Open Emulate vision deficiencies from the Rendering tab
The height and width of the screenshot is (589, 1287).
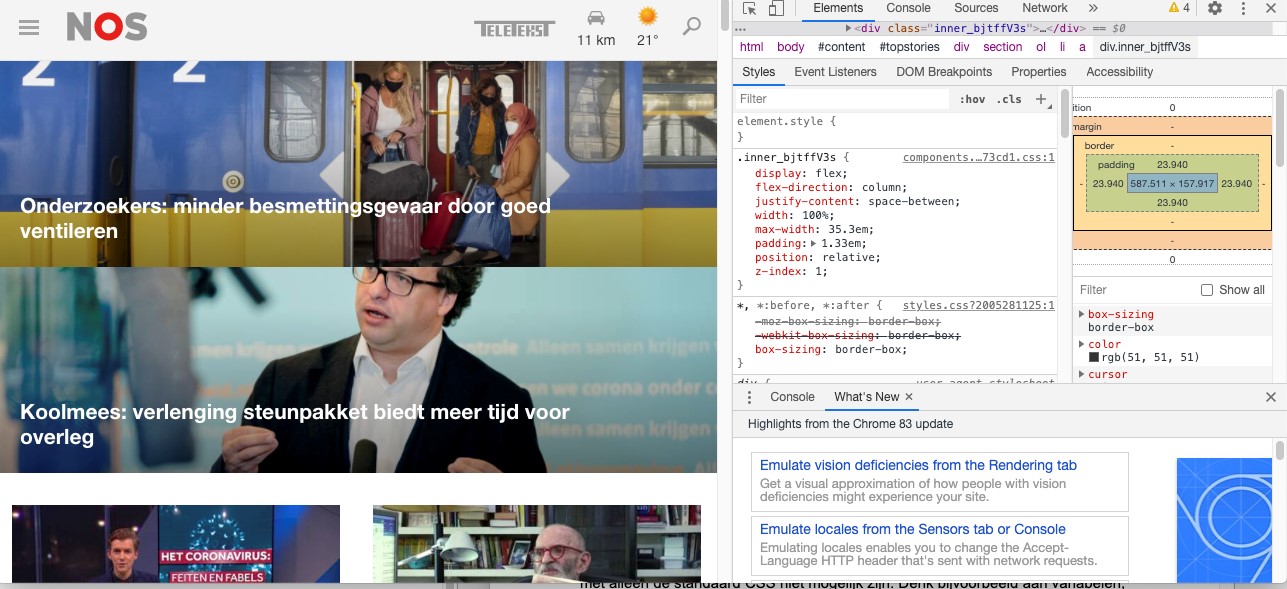pyautogui.click(x=918, y=465)
